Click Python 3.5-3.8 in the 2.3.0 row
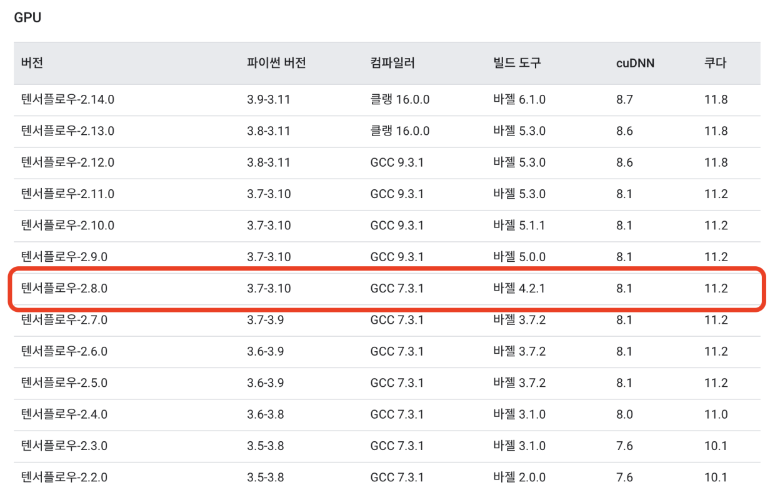771x490 pixels. (x=266, y=445)
